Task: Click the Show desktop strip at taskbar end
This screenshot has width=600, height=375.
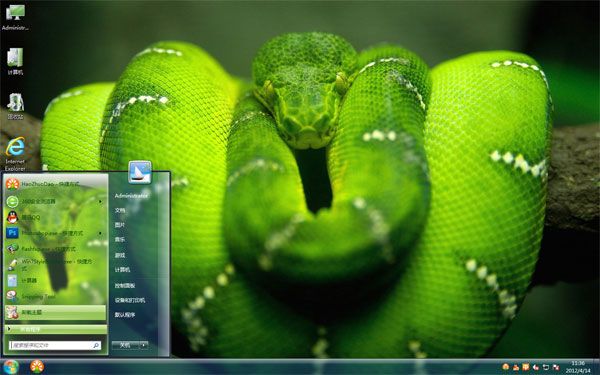Action: click(597, 367)
